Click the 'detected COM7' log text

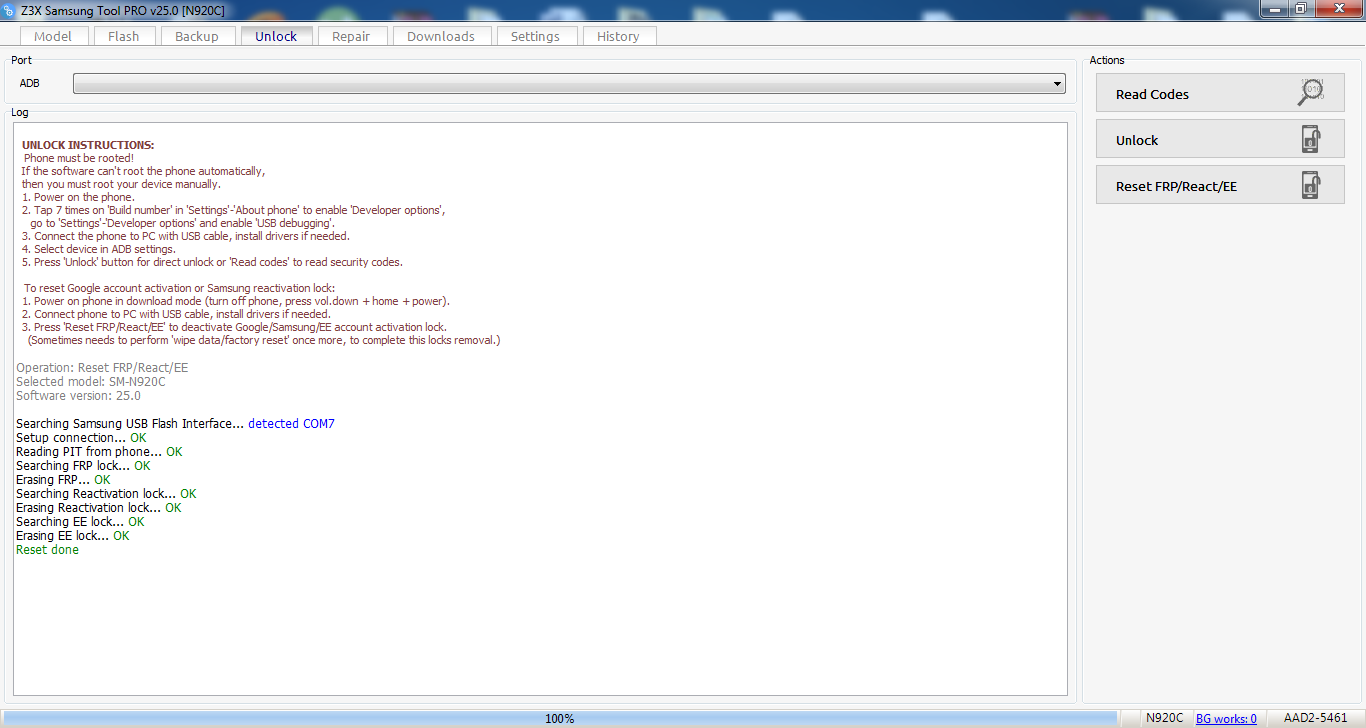(x=291, y=424)
